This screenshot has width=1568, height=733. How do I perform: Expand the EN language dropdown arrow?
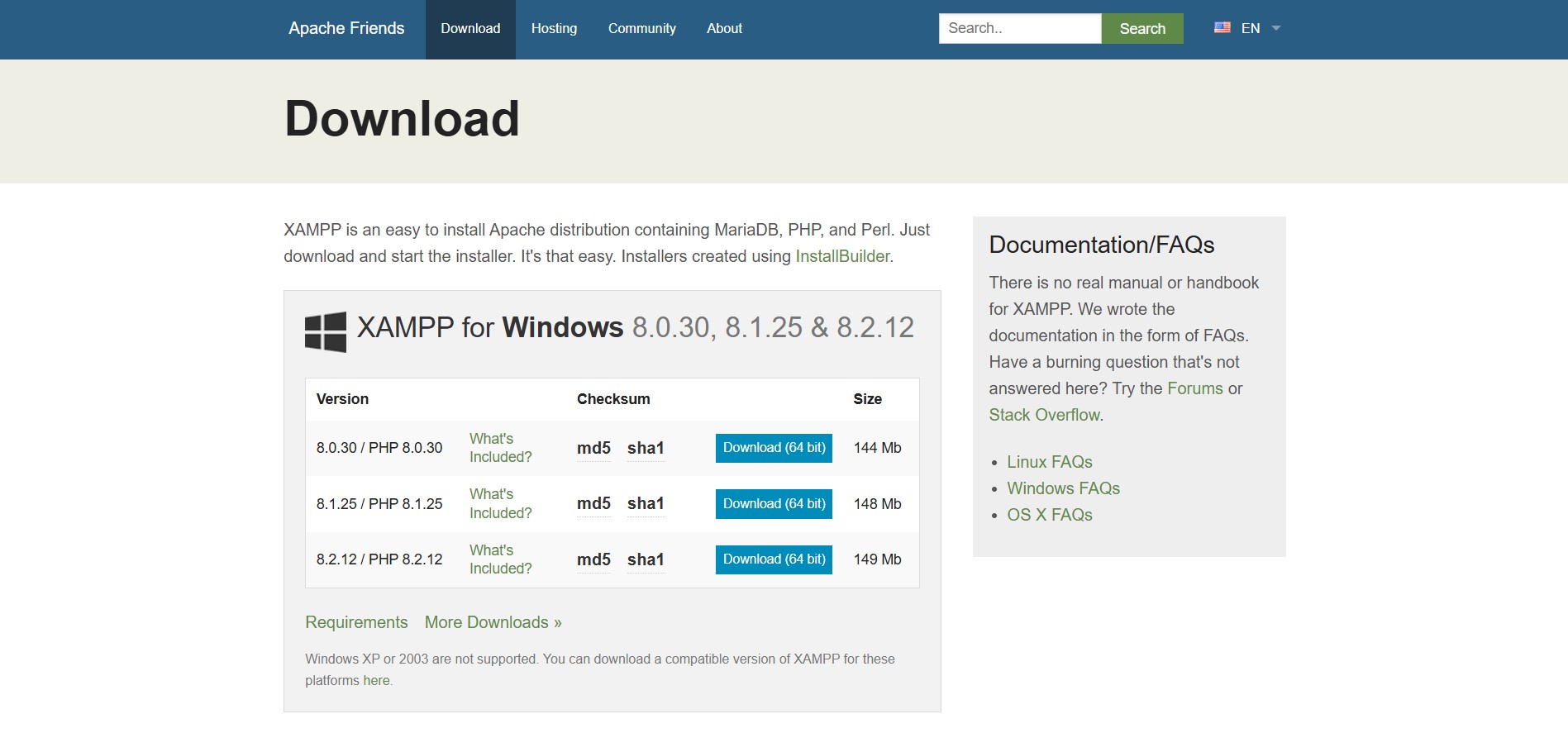[1275, 28]
